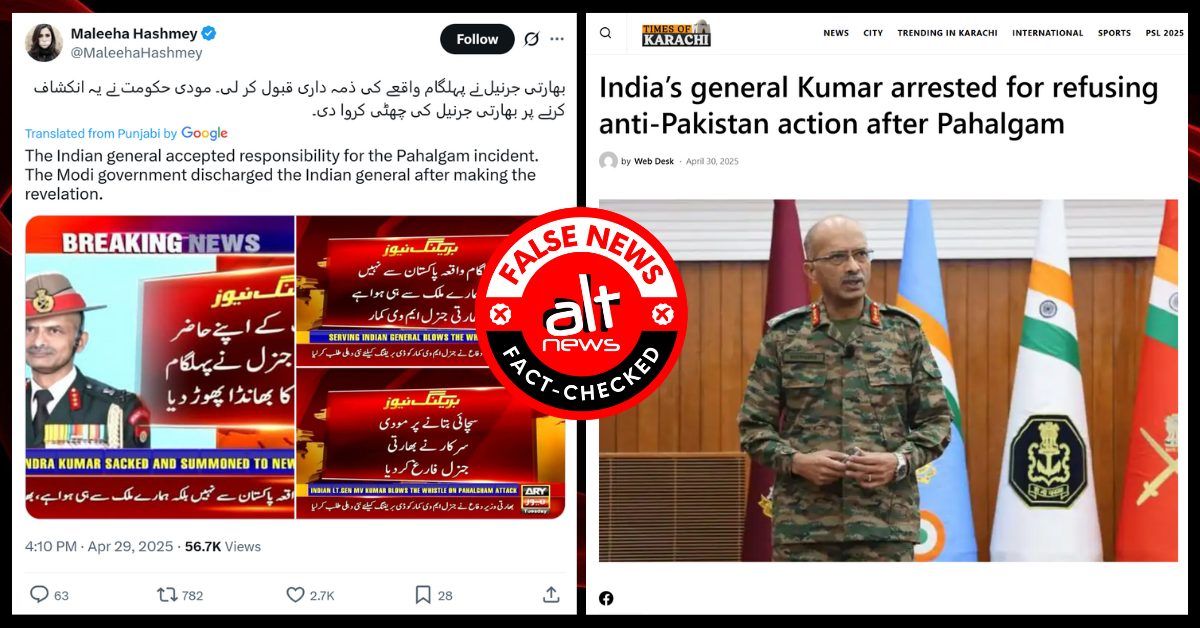Screen dimensions: 1200x628
Task: Select the TRENDING IN KARACHI menu item
Action: tap(947, 33)
